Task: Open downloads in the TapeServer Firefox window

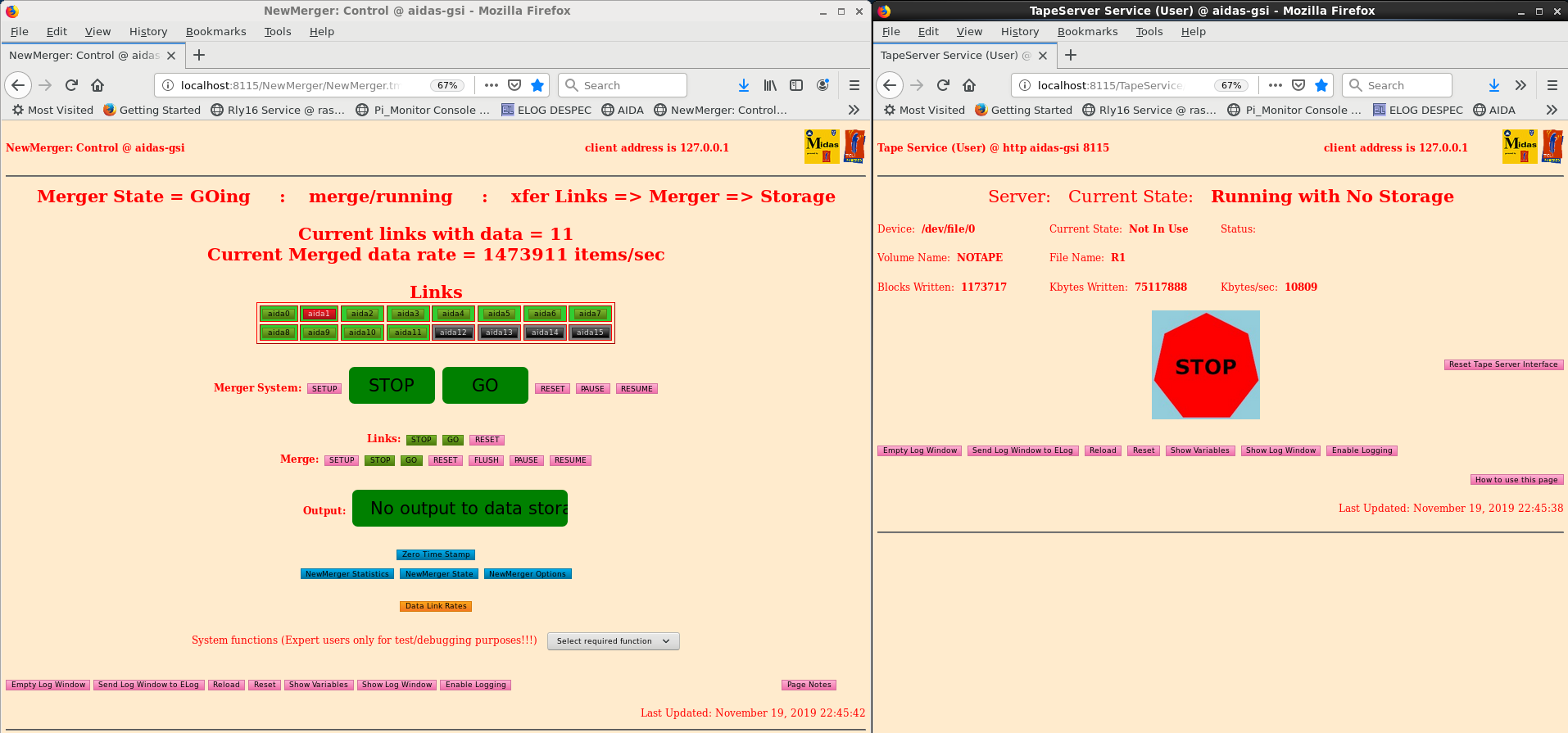Action: pos(1493,85)
